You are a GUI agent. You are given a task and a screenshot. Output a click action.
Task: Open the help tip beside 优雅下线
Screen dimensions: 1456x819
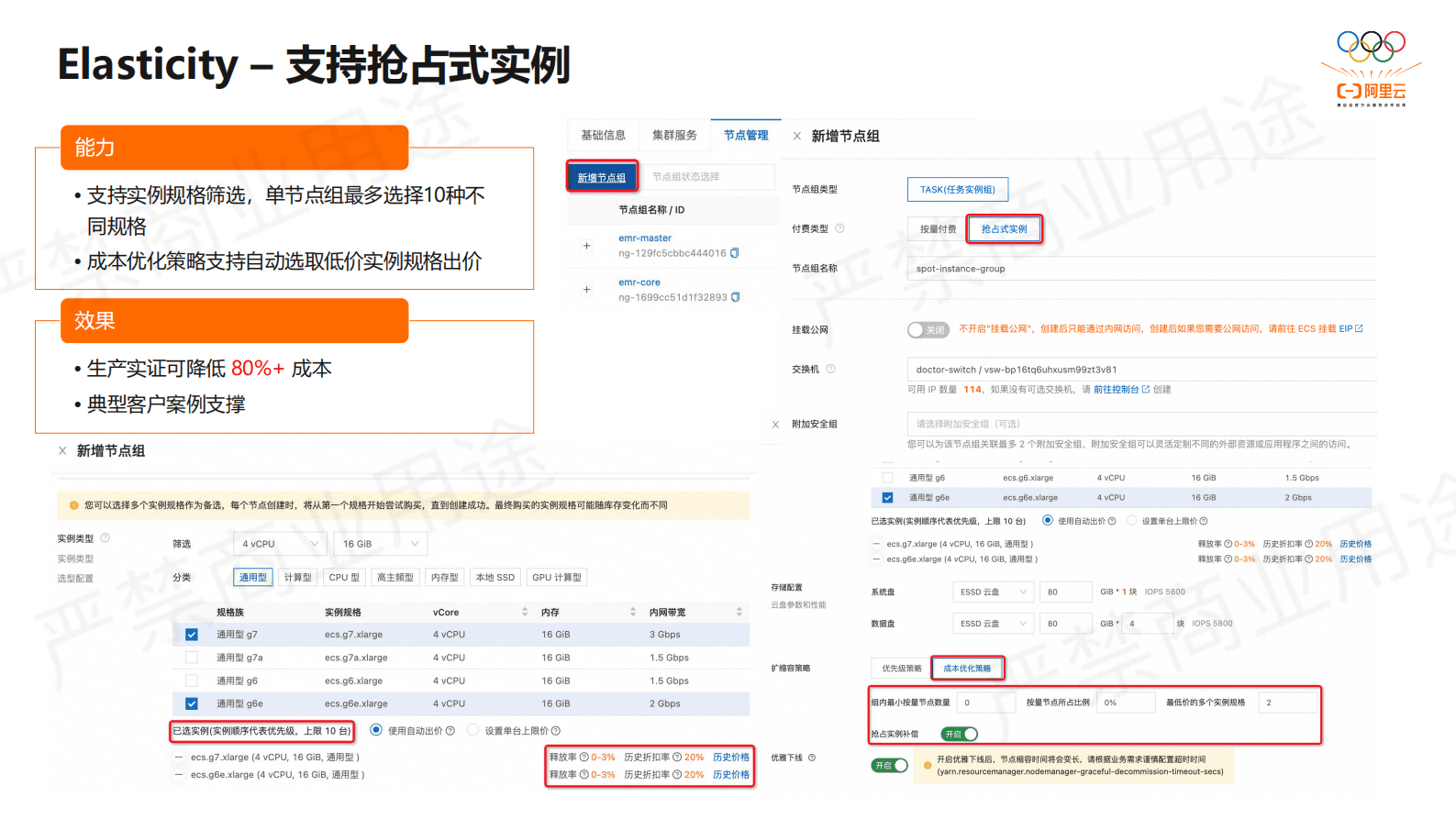coord(812,758)
